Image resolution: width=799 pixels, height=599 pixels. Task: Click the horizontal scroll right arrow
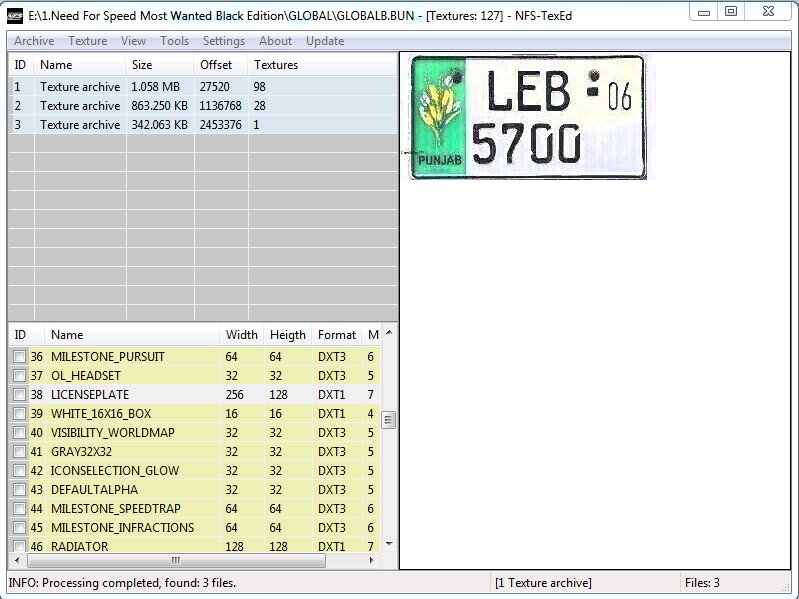click(371, 560)
